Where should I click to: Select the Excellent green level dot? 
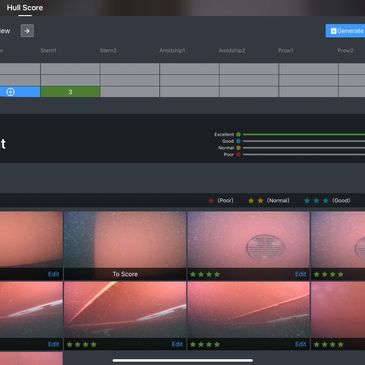pos(238,134)
